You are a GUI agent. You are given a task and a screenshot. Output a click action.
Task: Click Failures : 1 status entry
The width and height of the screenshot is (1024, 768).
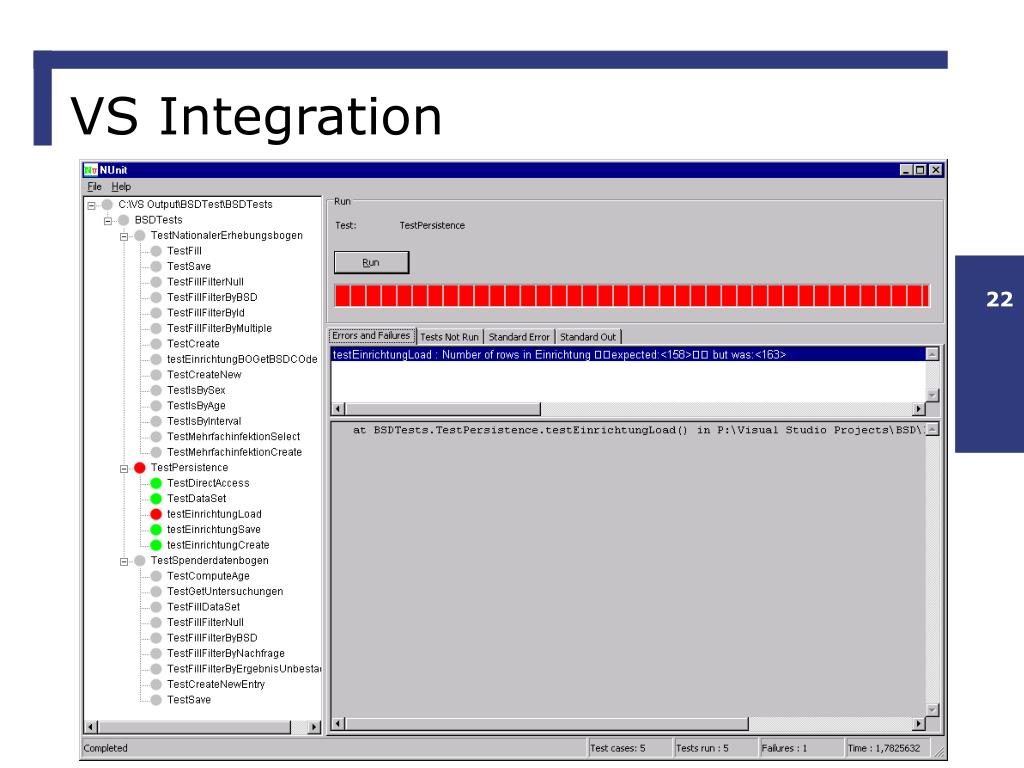pyautogui.click(x=784, y=748)
